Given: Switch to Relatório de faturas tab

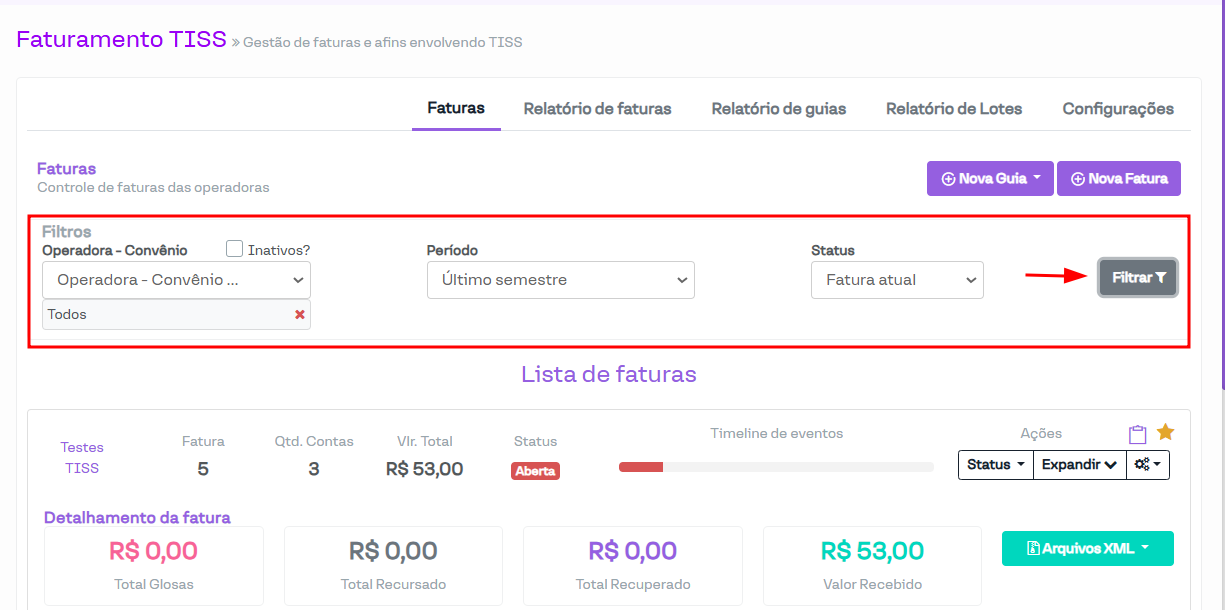Looking at the screenshot, I should [597, 109].
